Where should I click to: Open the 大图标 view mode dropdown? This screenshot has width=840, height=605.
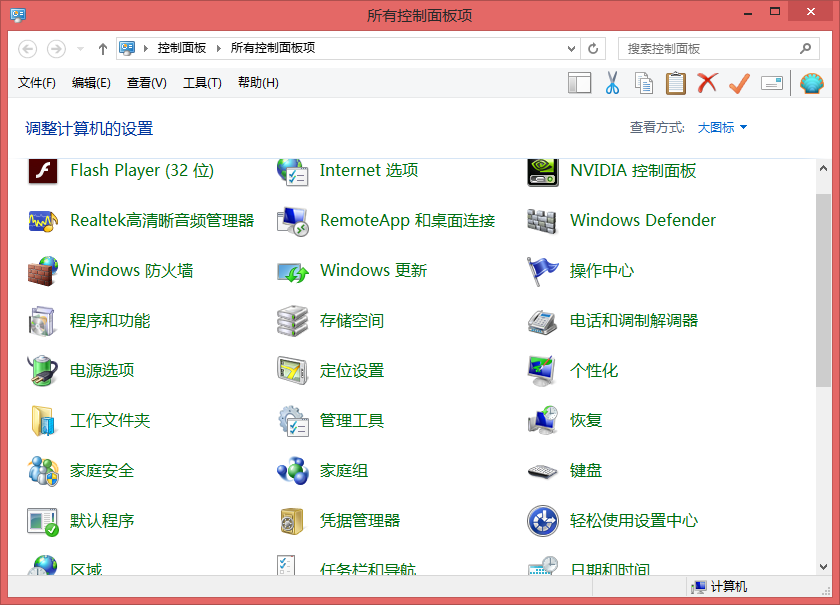pyautogui.click(x=722, y=128)
